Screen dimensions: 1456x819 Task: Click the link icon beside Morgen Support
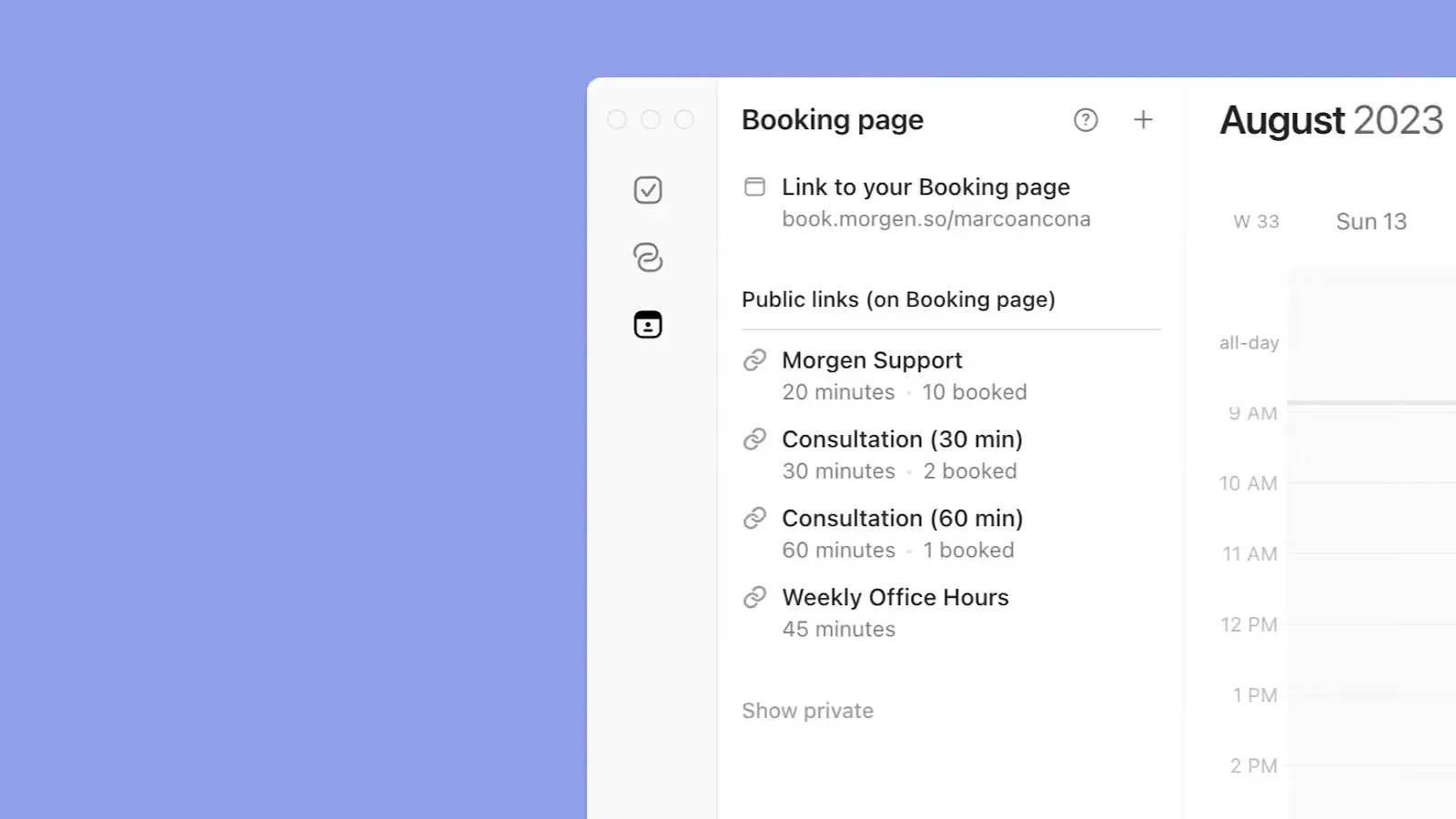[x=754, y=359]
